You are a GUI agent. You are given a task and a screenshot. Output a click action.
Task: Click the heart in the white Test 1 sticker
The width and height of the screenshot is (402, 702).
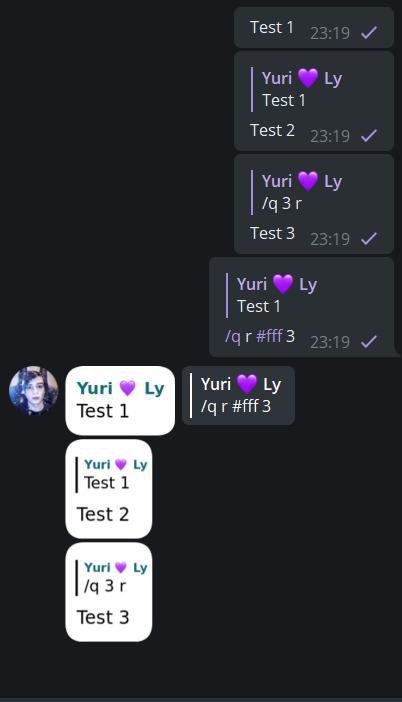[x=128, y=388]
